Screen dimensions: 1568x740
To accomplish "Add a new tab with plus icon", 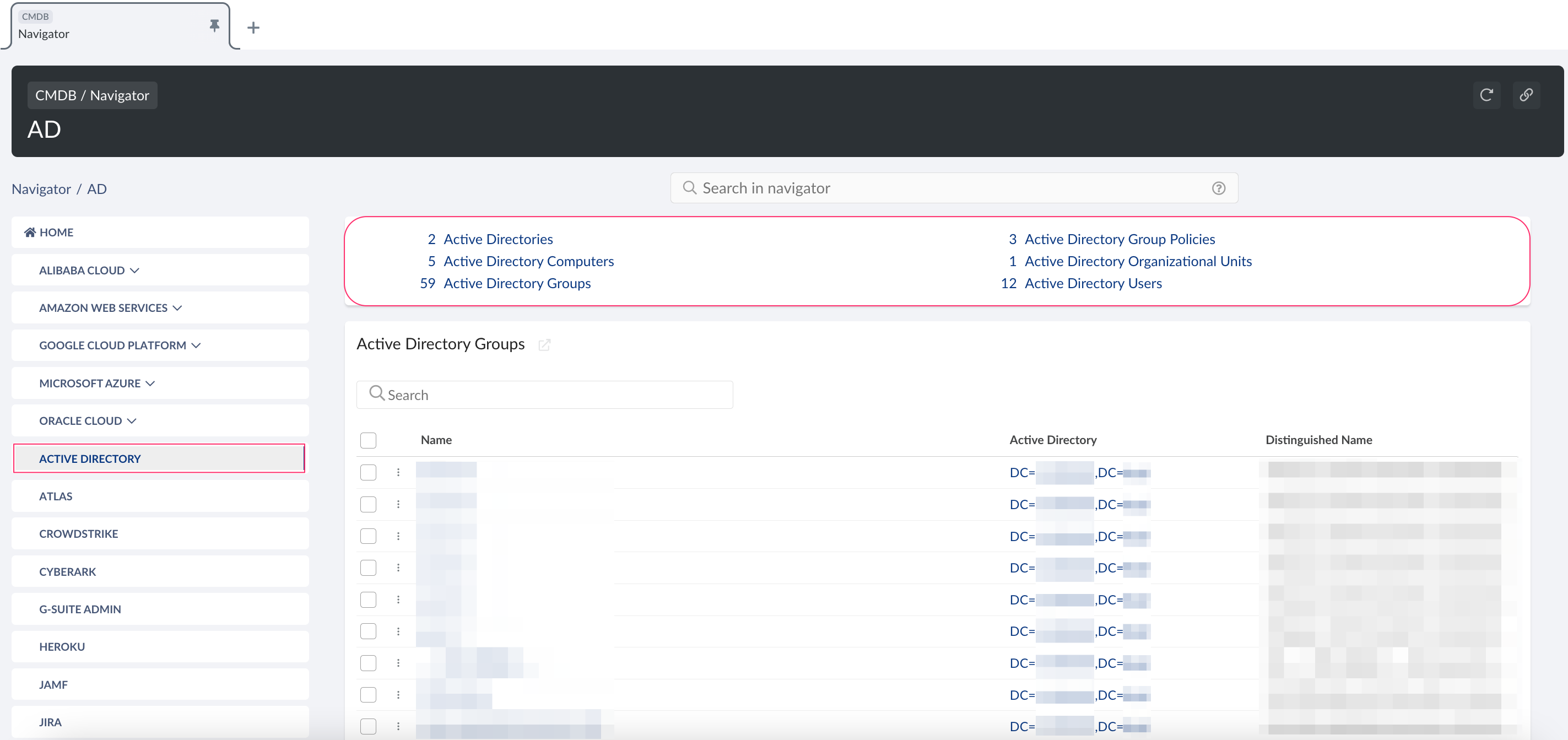I will (x=253, y=28).
